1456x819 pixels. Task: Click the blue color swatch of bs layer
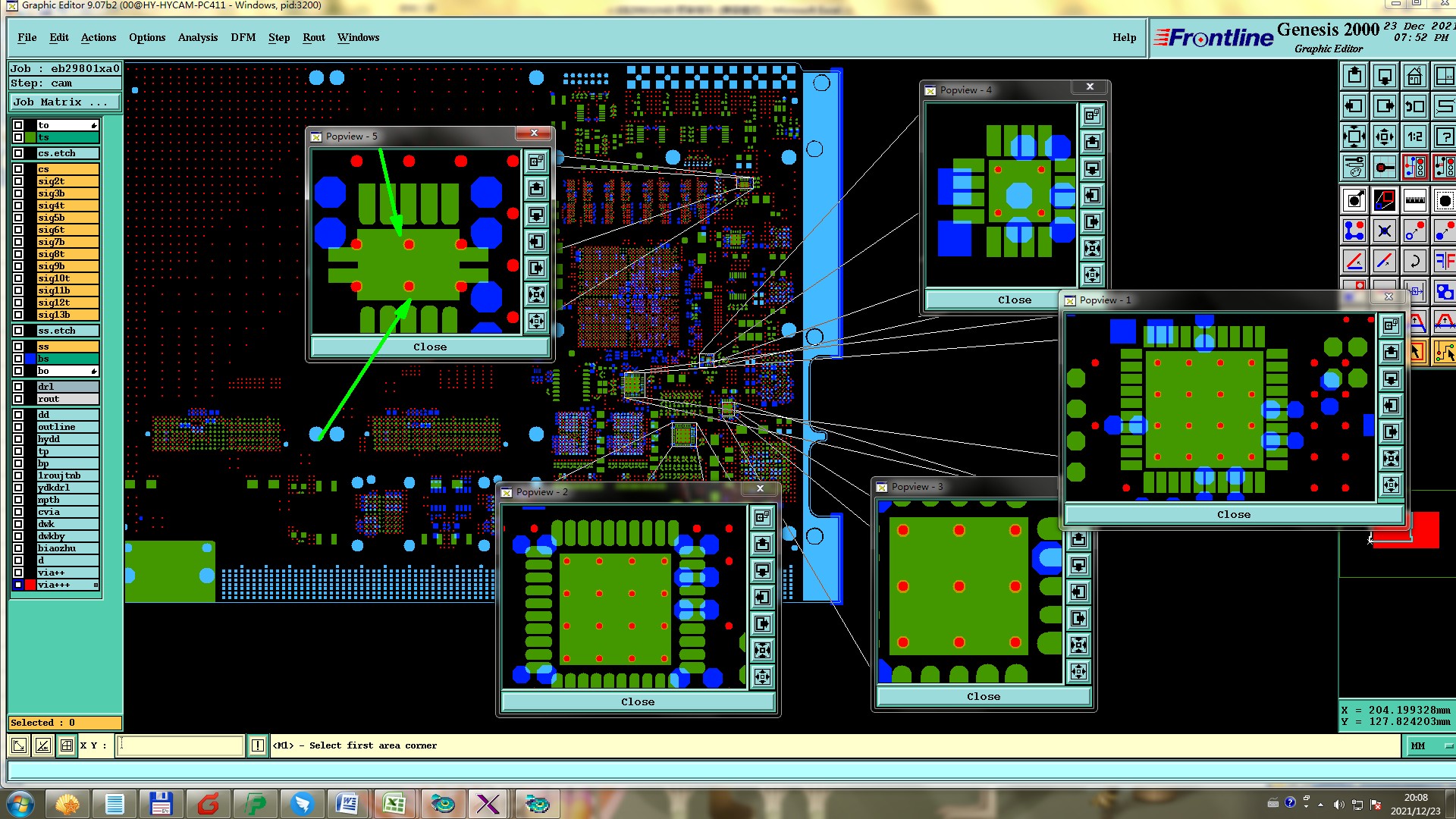tap(30, 359)
